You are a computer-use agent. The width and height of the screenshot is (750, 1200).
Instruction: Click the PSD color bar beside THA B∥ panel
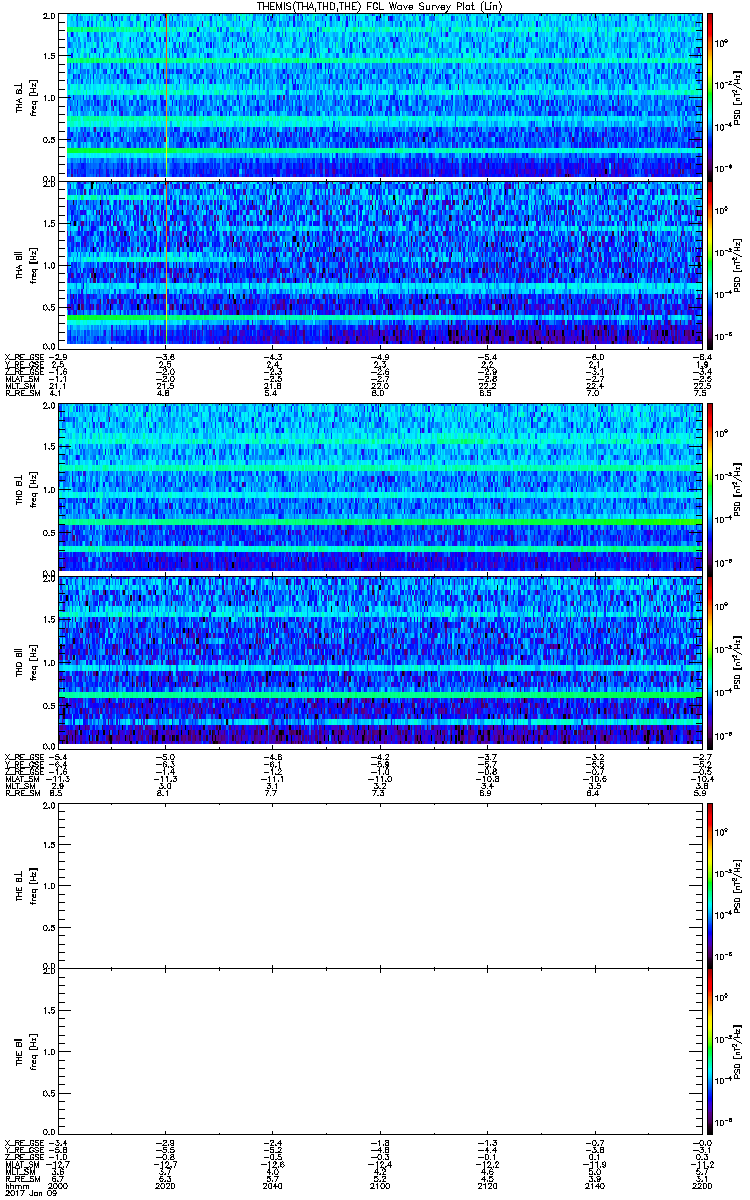pyautogui.click(x=710, y=263)
